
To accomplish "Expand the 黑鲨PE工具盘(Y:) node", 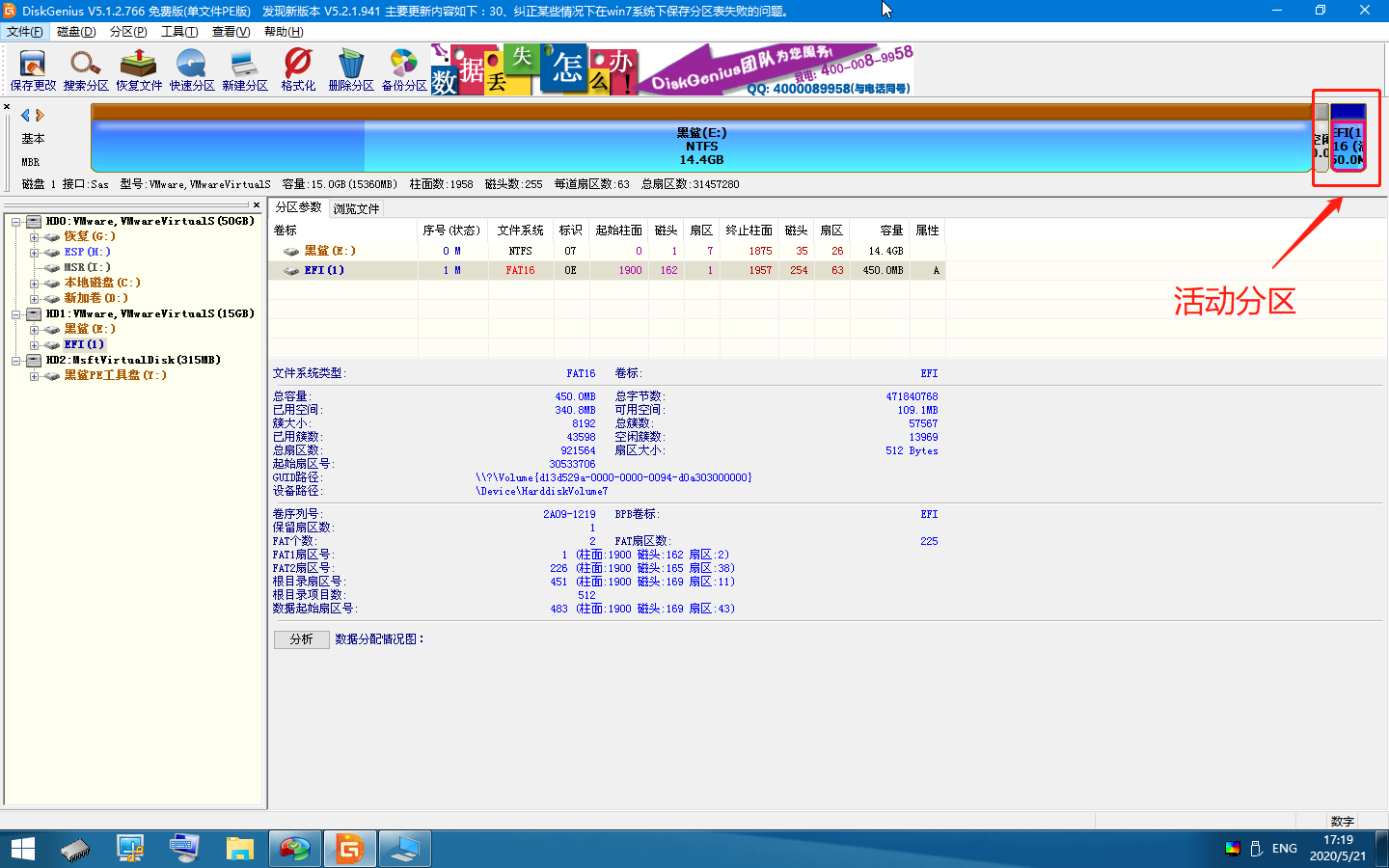I will [x=34, y=376].
